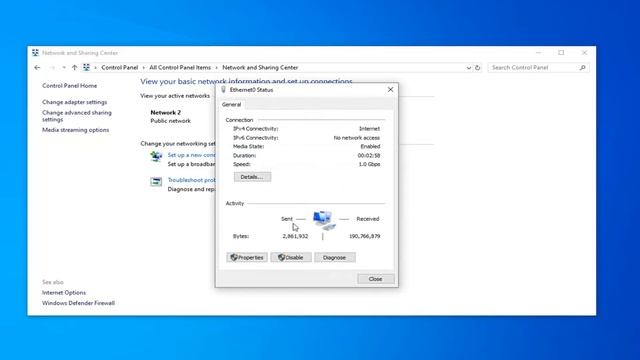Viewport: 640px width, 360px height.
Task: Select Network and Sharing Center breadcrumb
Action: tap(260, 67)
